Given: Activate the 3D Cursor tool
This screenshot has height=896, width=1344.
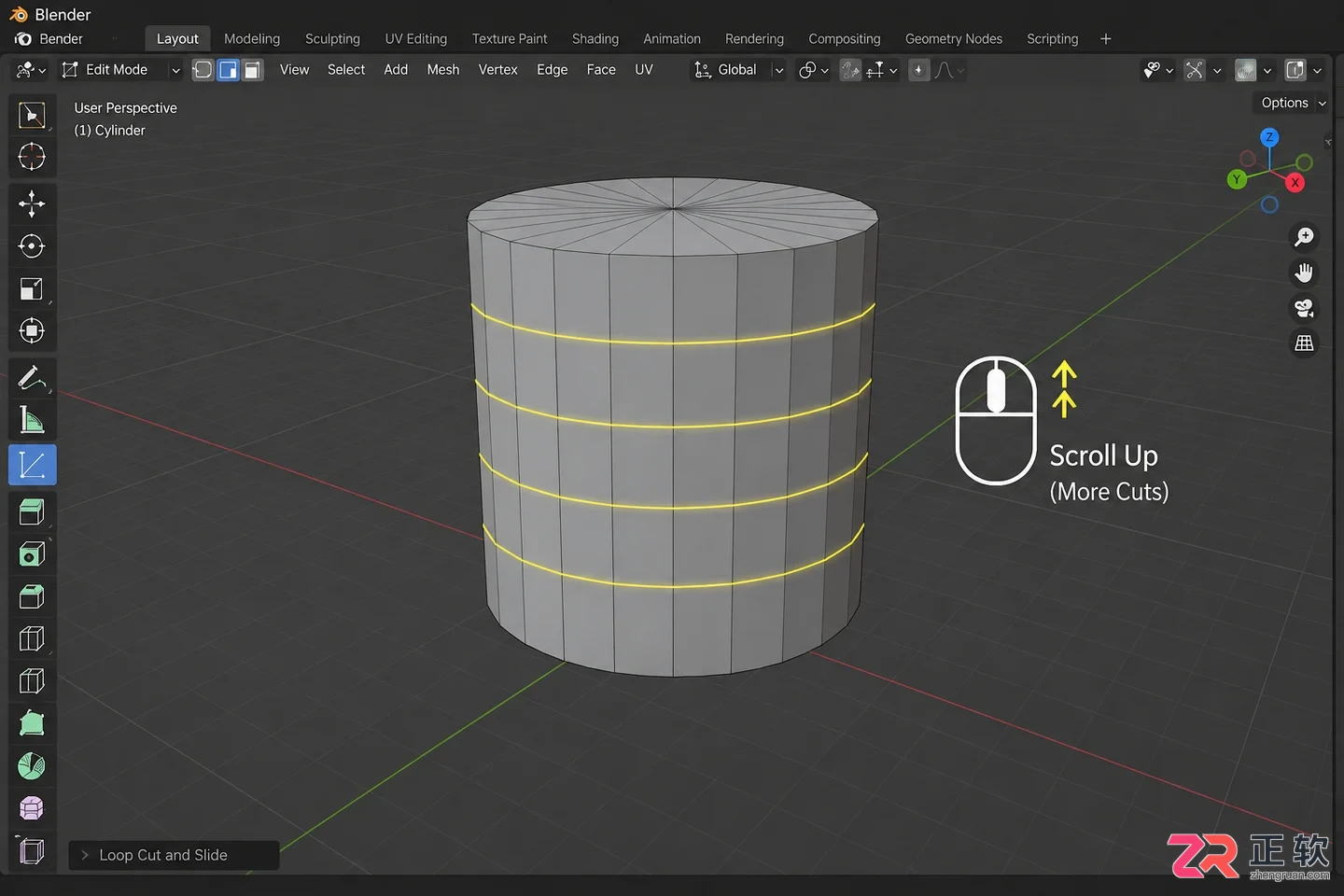Looking at the screenshot, I should point(32,157).
